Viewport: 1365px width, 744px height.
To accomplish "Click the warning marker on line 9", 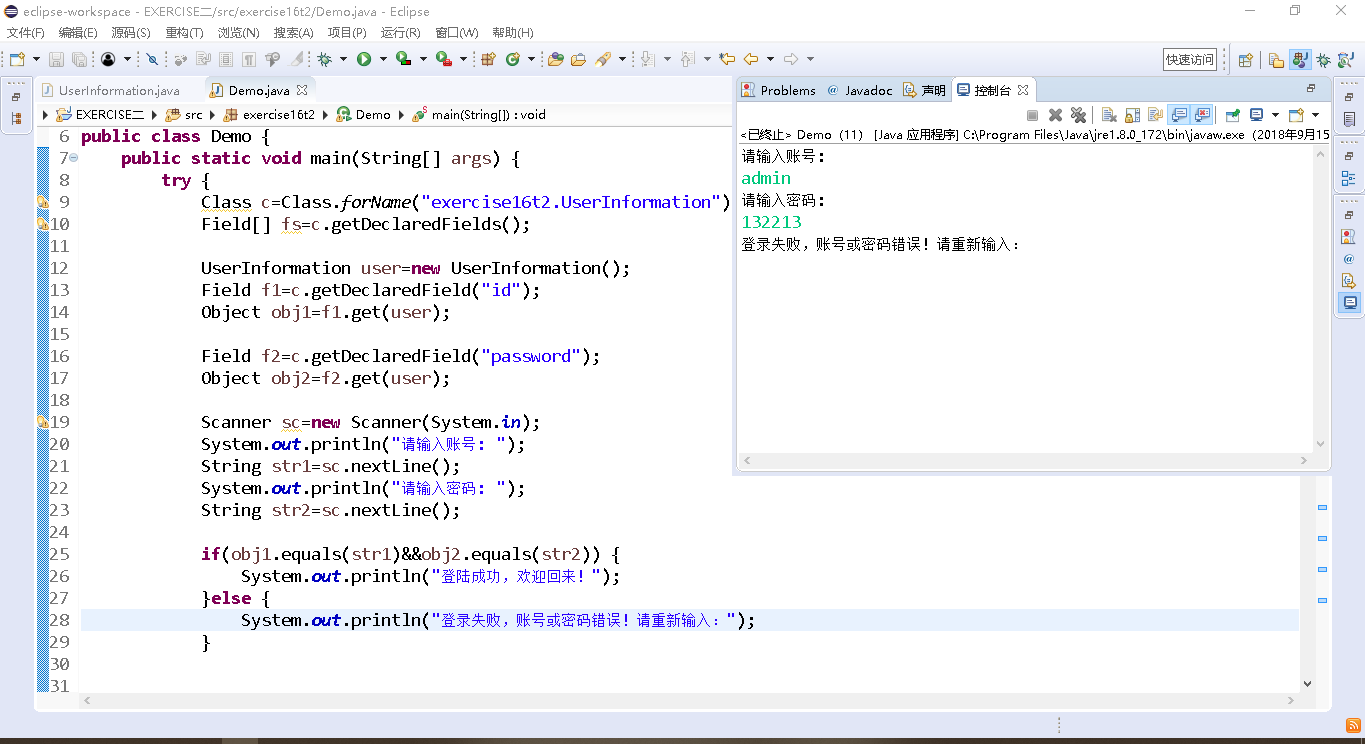I will pyautogui.click(x=42, y=202).
